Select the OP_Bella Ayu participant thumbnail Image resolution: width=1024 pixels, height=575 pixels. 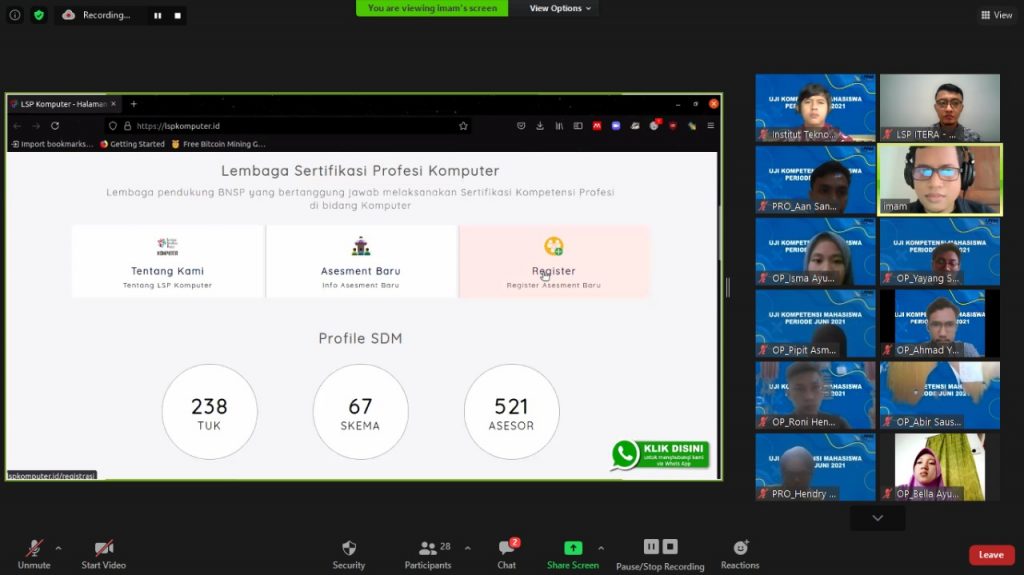[940, 467]
